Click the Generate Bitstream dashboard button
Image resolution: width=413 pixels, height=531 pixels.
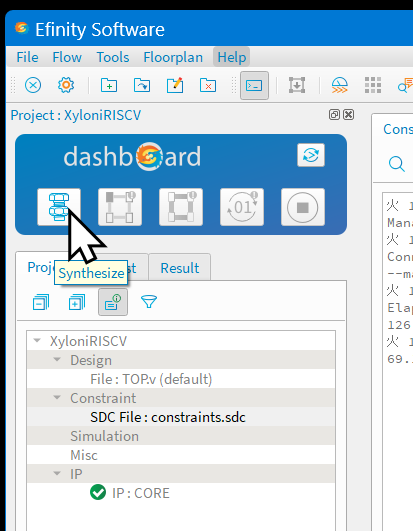tap(242, 207)
